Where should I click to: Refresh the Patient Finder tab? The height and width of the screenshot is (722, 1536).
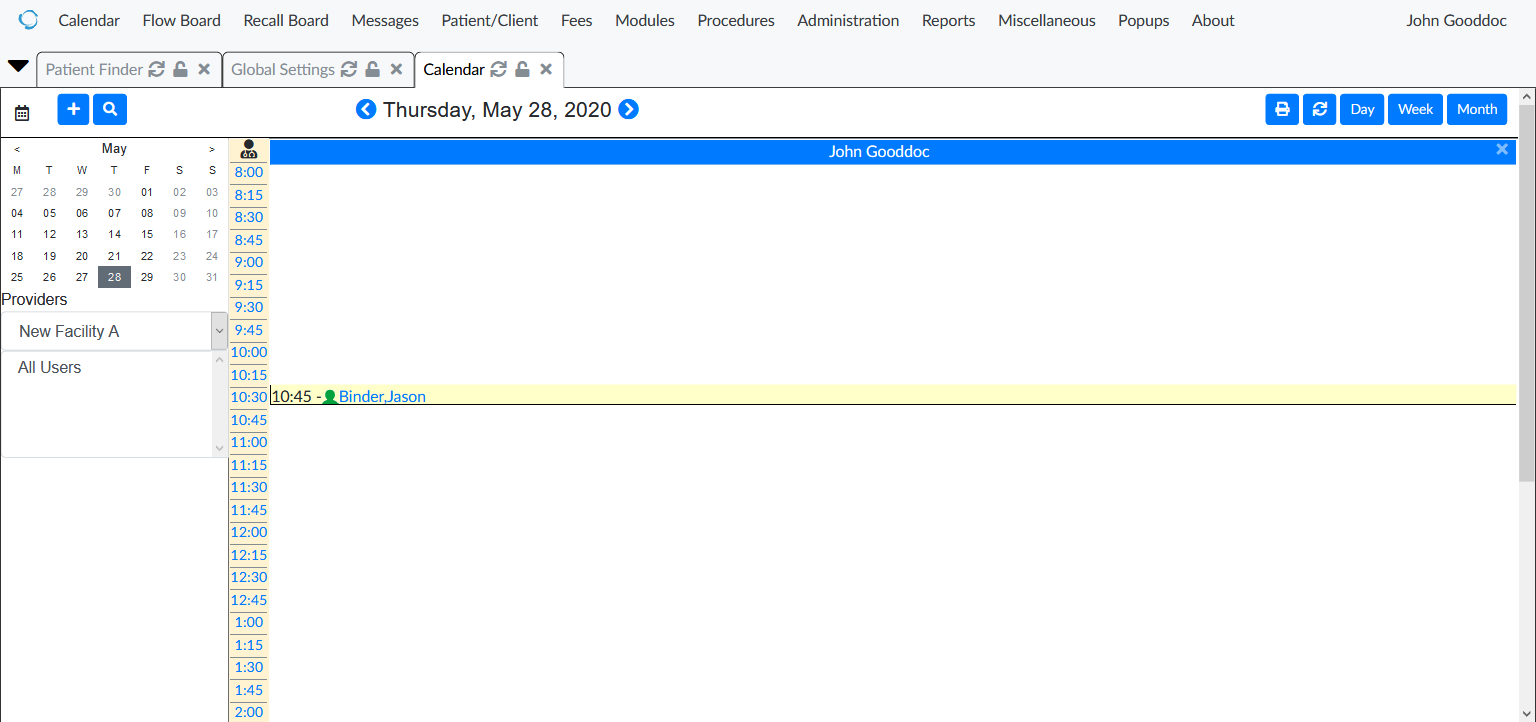158,69
